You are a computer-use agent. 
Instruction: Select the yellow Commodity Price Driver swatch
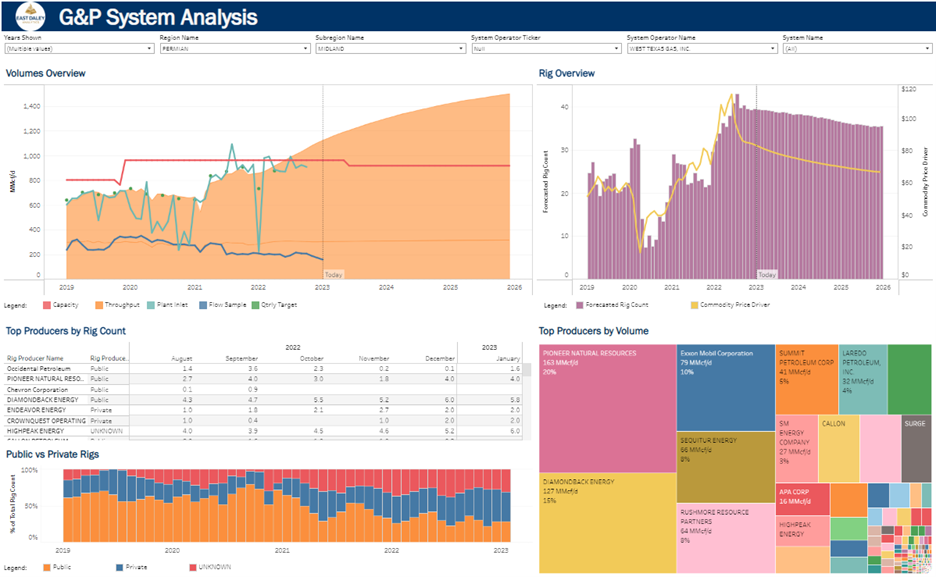694,305
